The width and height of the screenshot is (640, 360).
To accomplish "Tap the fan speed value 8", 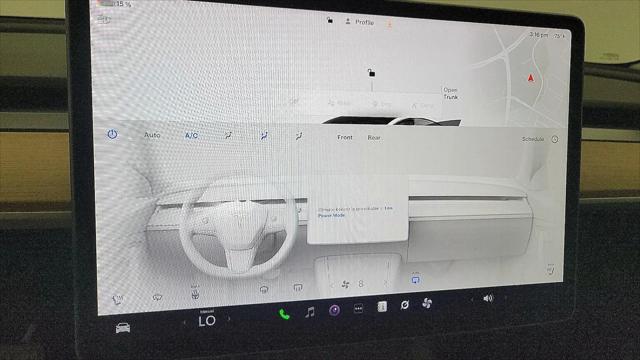I will (361, 283).
